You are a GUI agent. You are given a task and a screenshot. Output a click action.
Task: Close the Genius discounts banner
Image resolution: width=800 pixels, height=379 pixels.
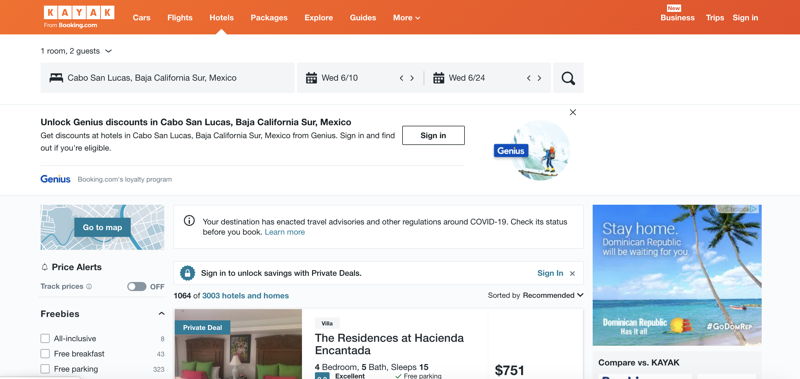[573, 112]
